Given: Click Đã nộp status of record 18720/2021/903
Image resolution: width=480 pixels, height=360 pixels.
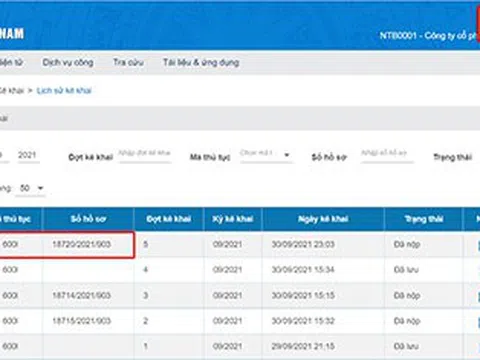Looking at the screenshot, I should pyautogui.click(x=407, y=244).
